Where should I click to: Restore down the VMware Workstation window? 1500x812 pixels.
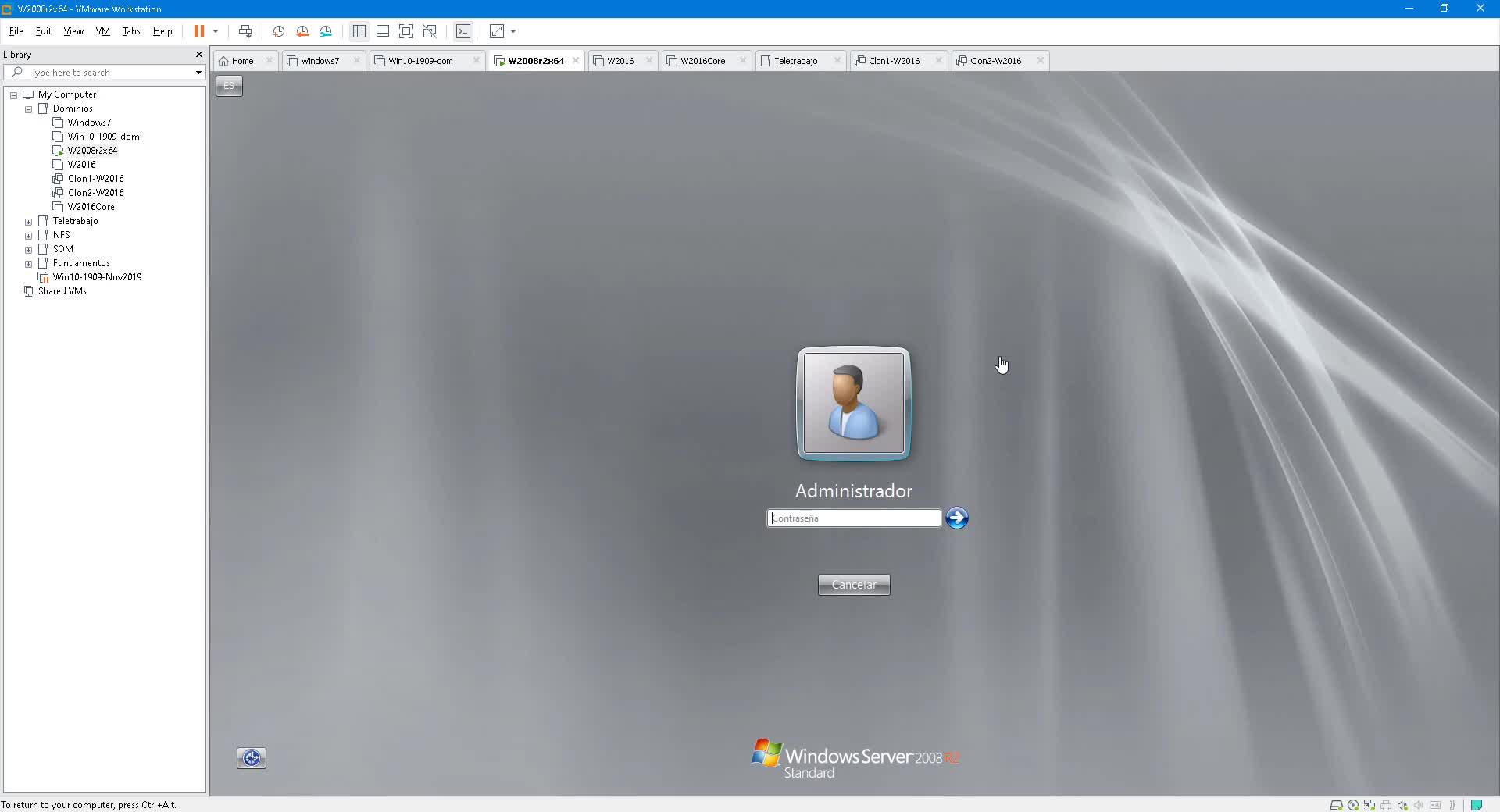pyautogui.click(x=1445, y=9)
